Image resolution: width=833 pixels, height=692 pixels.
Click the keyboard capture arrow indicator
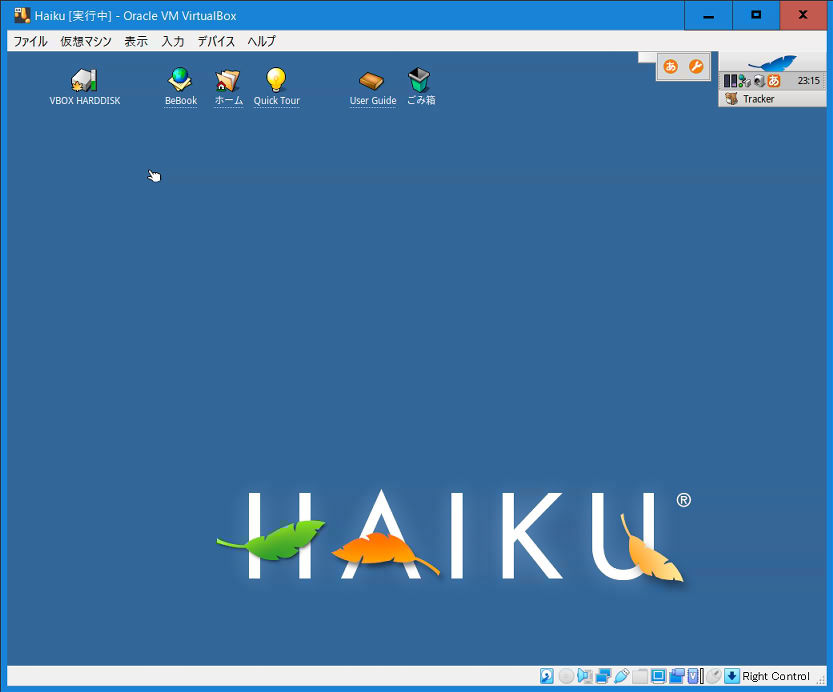pyautogui.click(x=732, y=676)
